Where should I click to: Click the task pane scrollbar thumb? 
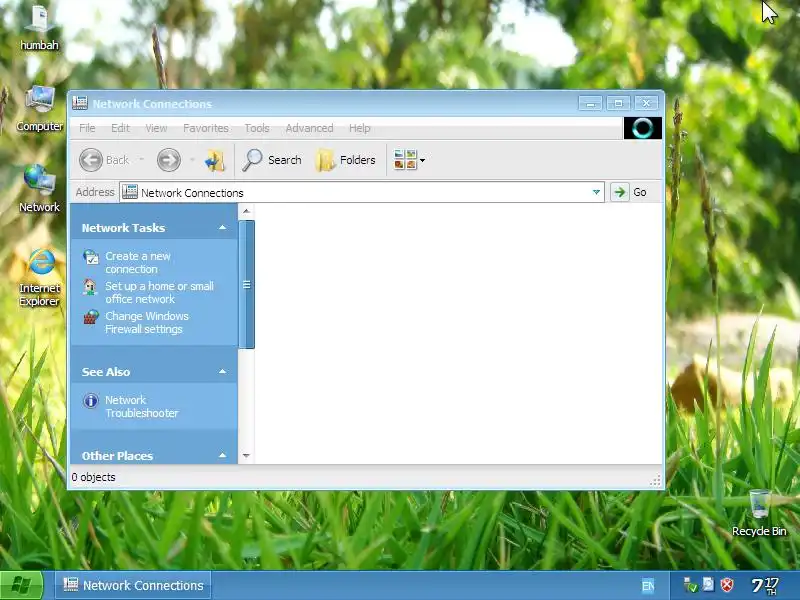246,285
